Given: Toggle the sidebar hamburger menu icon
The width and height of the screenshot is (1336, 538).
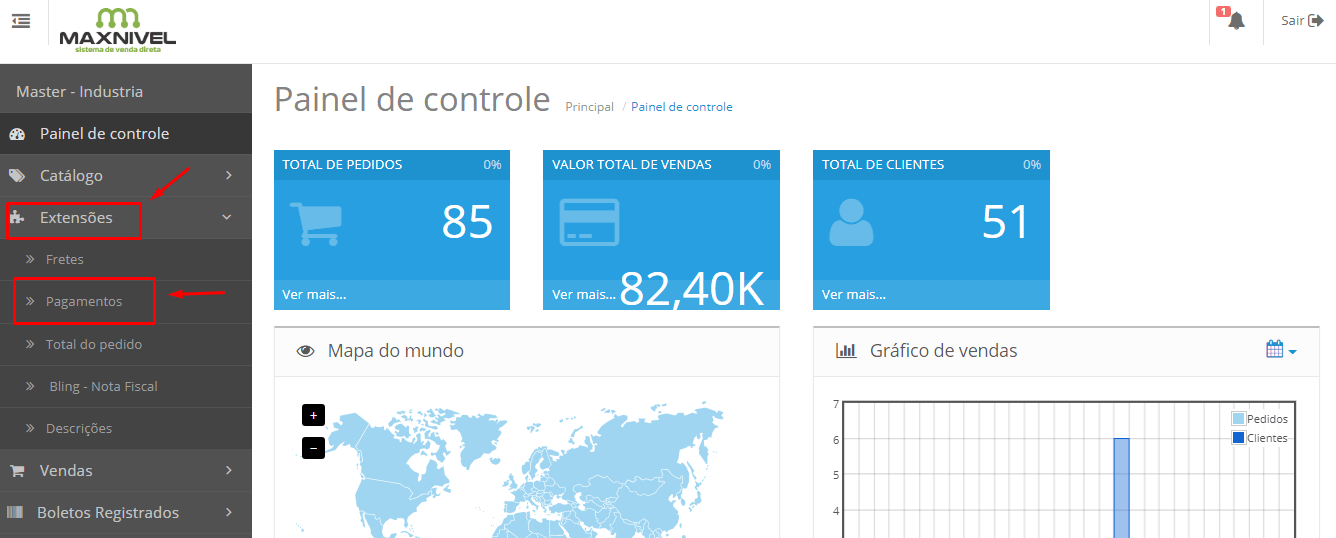Looking at the screenshot, I should pyautogui.click(x=21, y=21).
